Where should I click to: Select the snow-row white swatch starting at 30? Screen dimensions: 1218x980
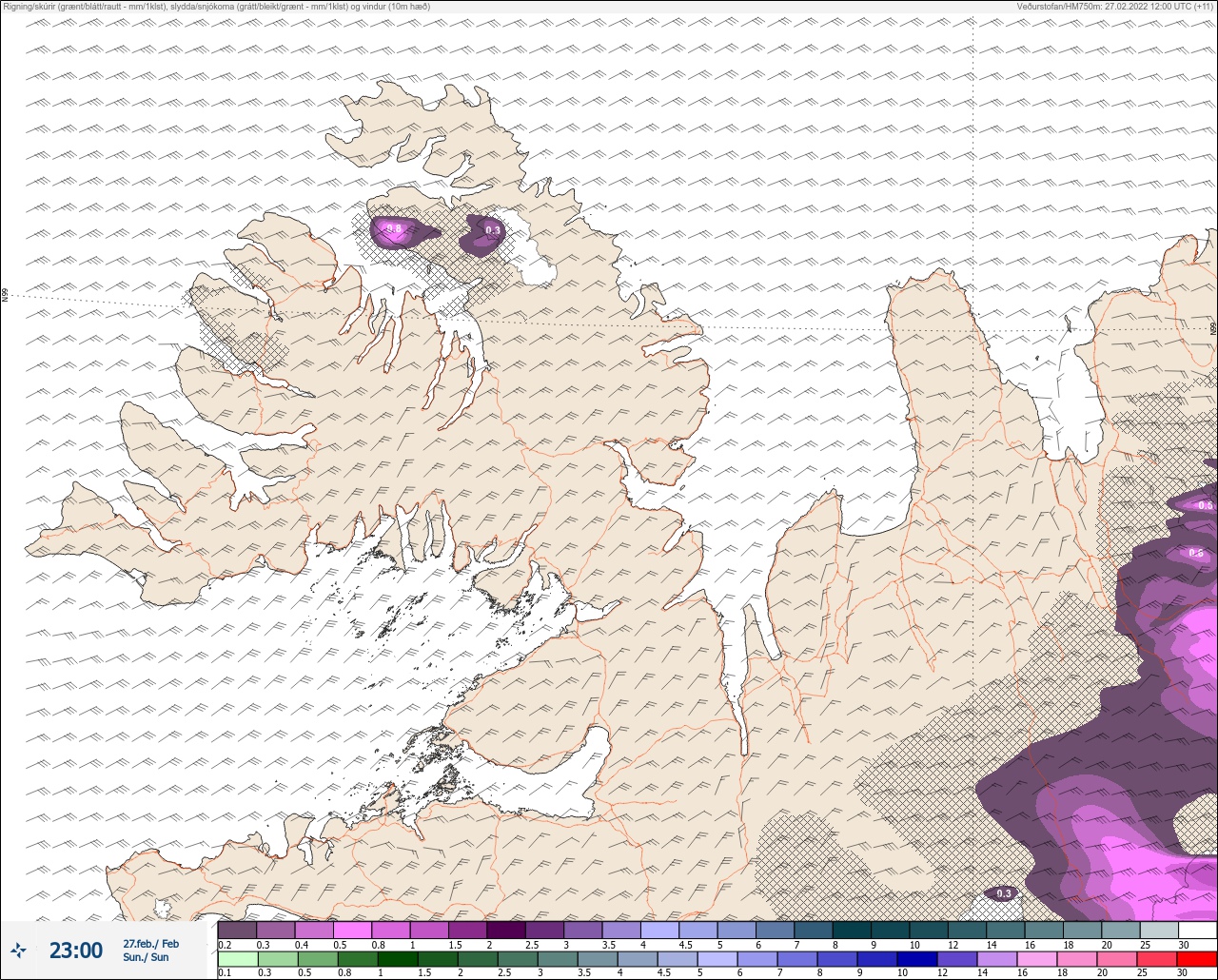[x=1198, y=930]
